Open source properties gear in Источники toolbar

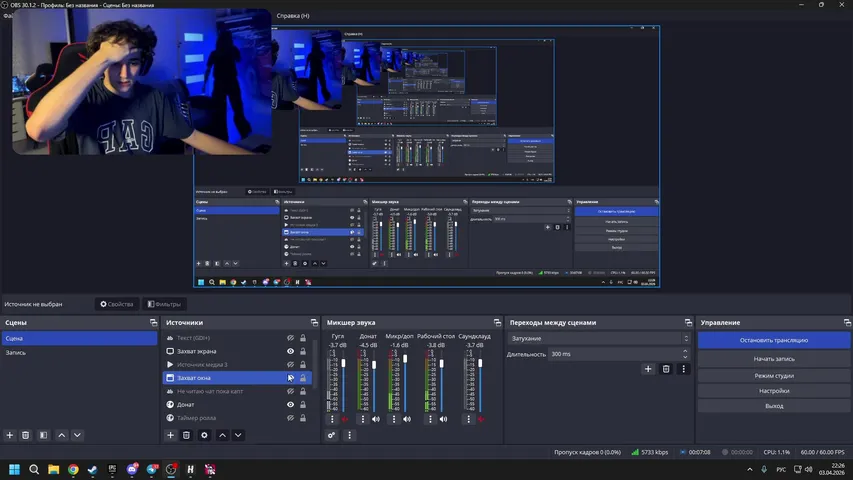pos(204,435)
